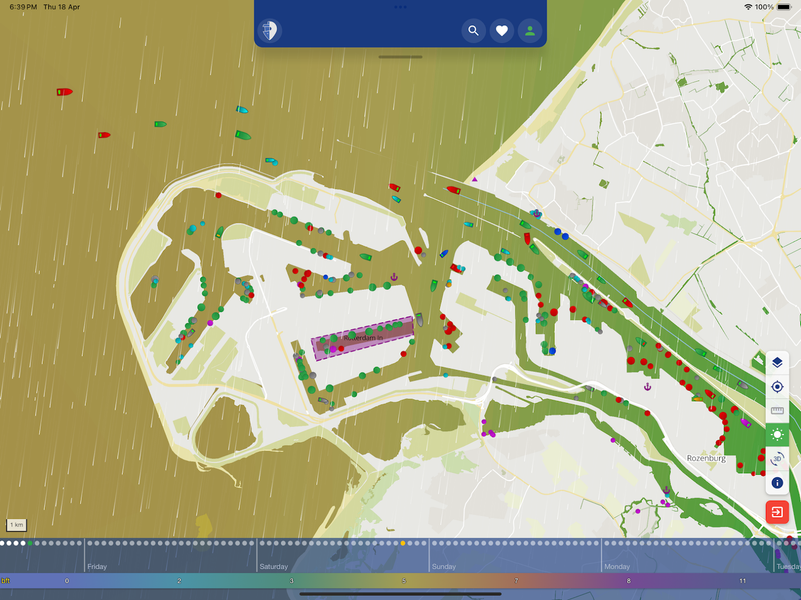Screen dimensions: 801x600
Task: Open the user profile icon
Action: point(530,31)
